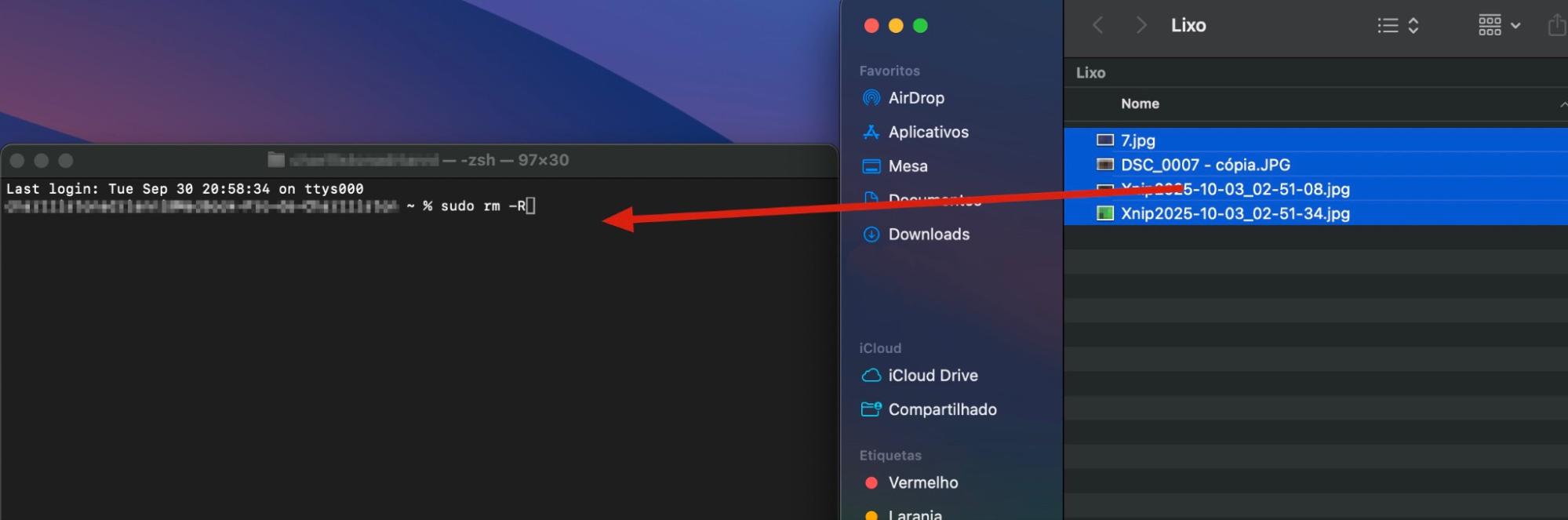Go back in Finder navigation

pos(1098,26)
